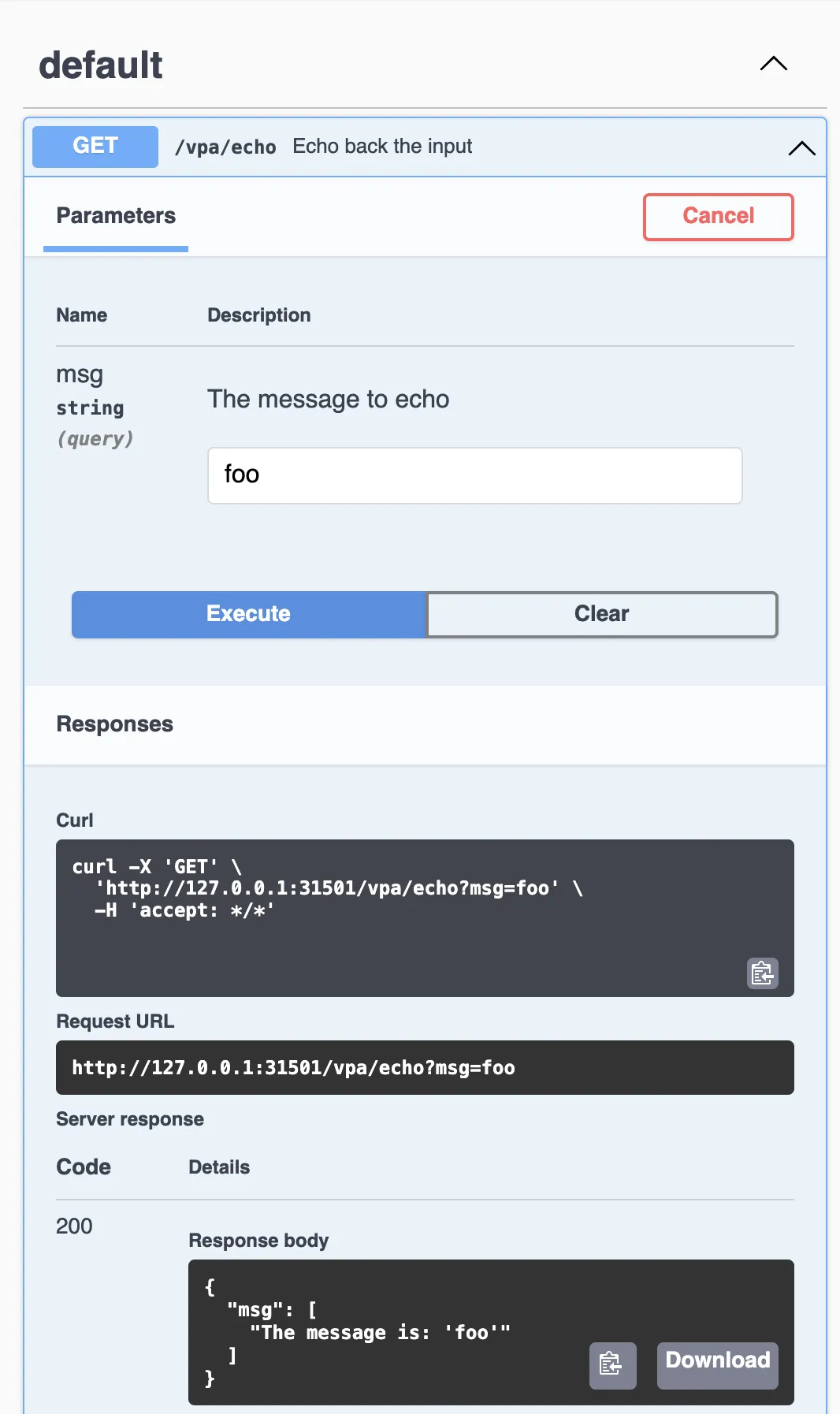Click the 'Response body' label
Image resolution: width=840 pixels, height=1414 pixels.
pos(258,1241)
